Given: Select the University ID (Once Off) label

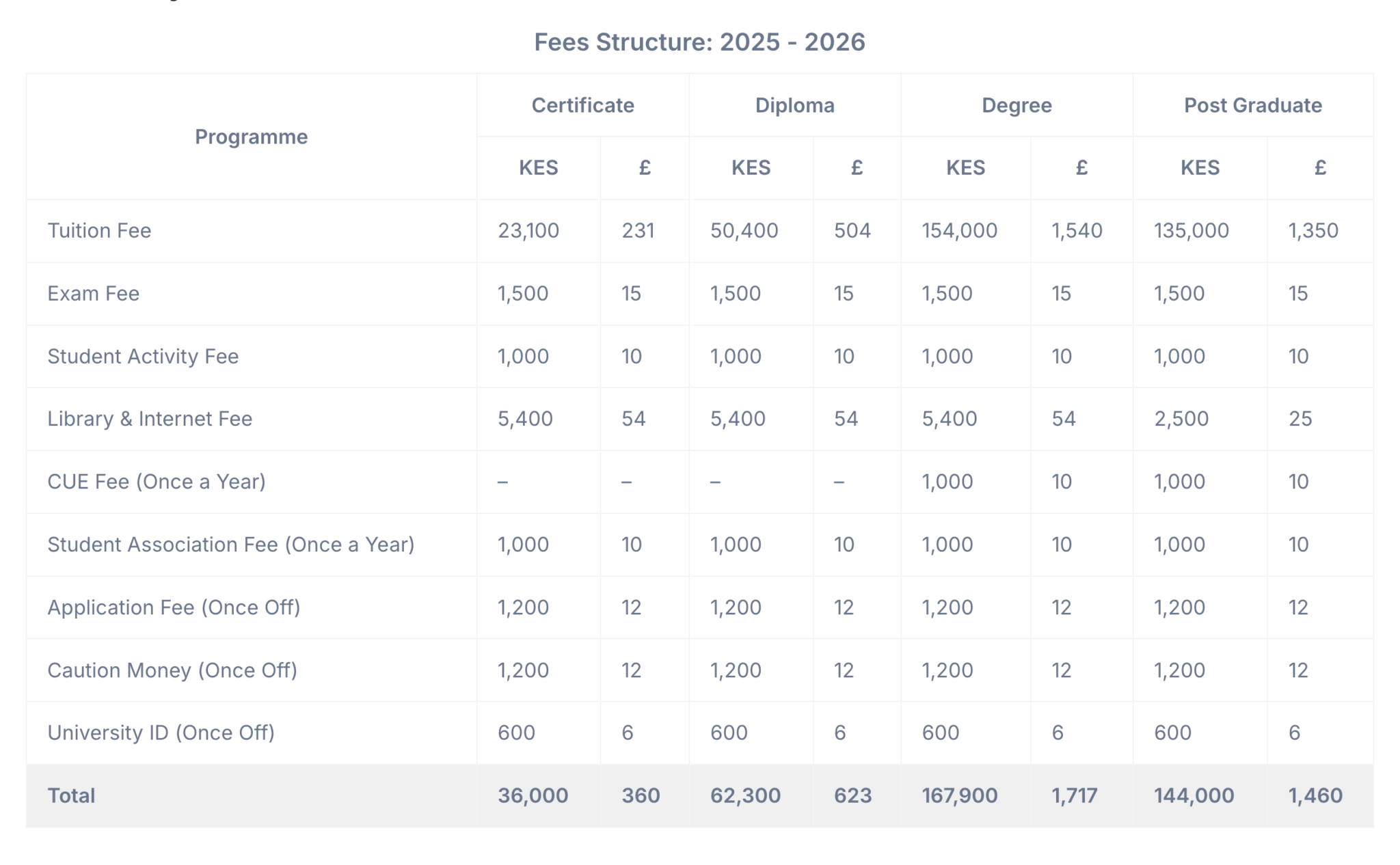Looking at the screenshot, I should 161,732.
